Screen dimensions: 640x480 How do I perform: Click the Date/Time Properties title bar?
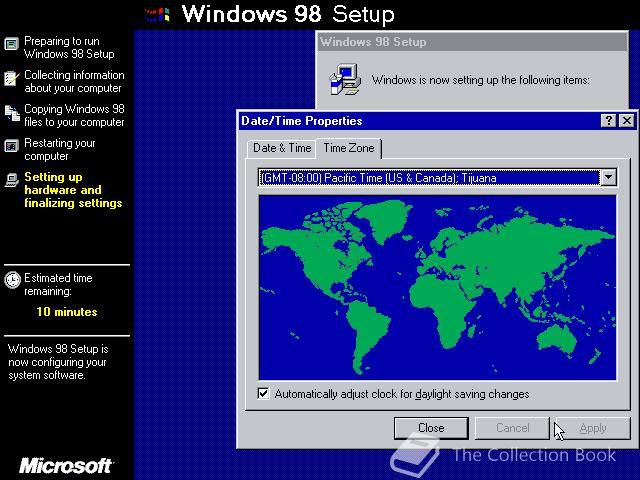tap(420, 121)
